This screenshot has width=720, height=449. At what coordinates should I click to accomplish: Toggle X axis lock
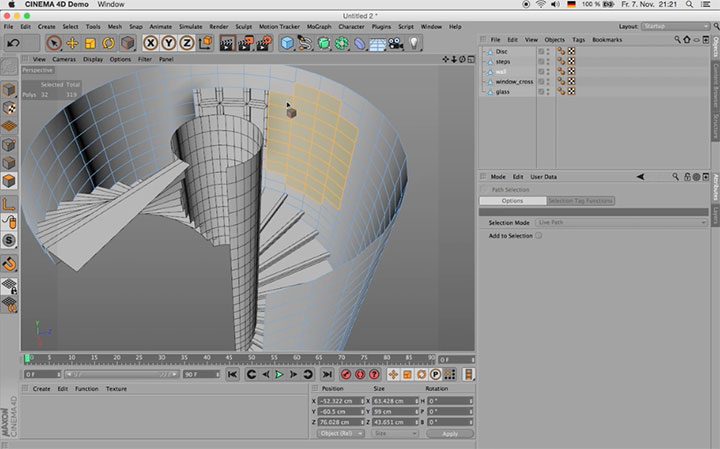point(151,43)
